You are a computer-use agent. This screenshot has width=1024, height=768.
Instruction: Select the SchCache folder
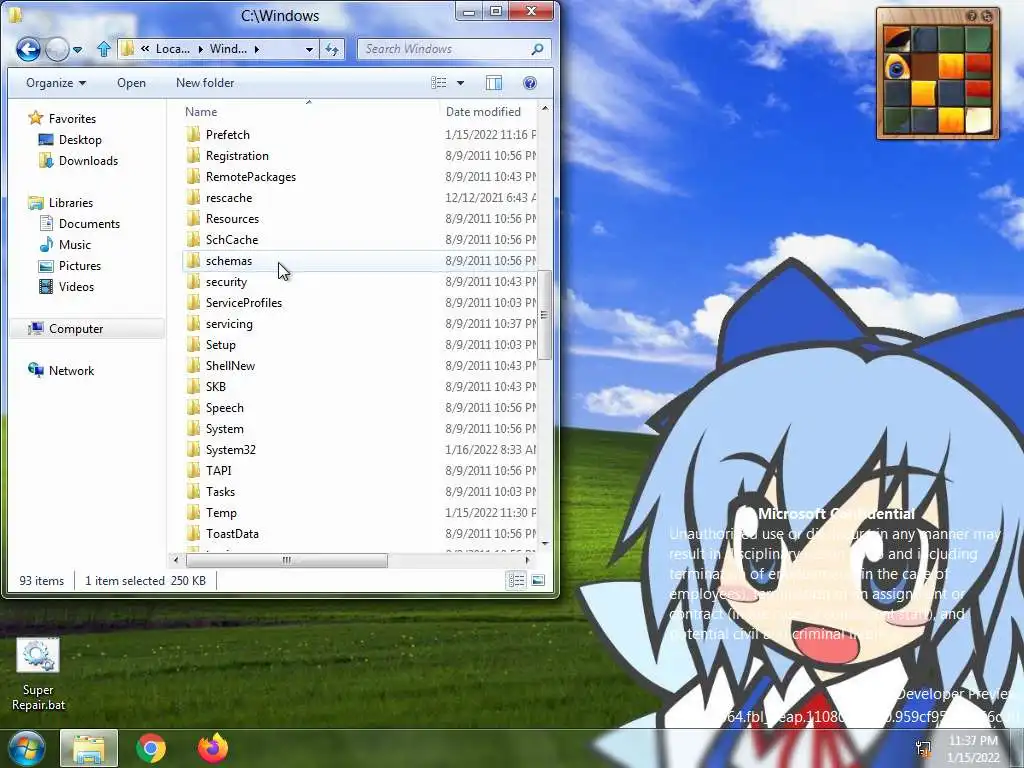(359, 240)
